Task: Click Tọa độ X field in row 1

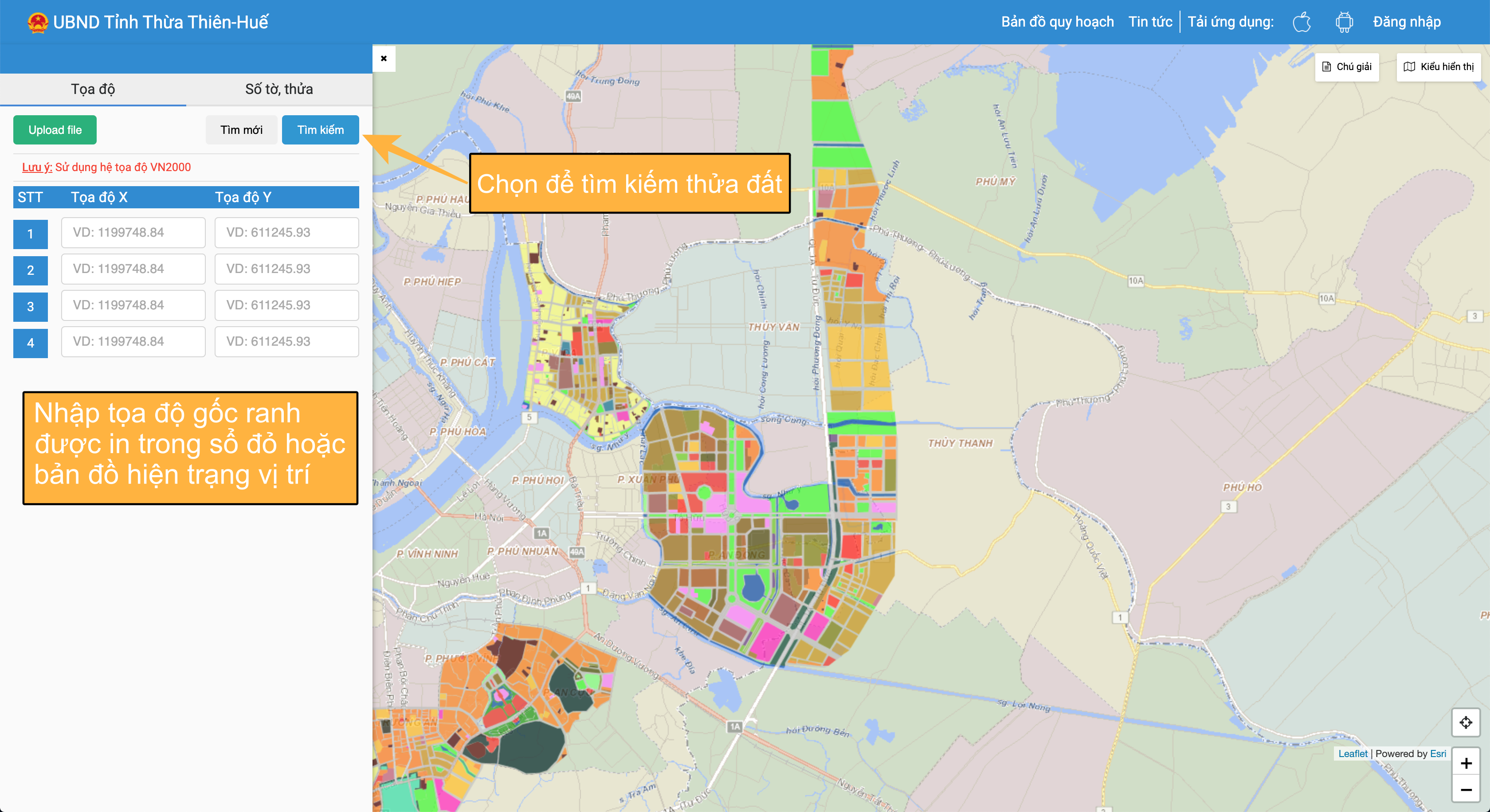Action: 133,232
